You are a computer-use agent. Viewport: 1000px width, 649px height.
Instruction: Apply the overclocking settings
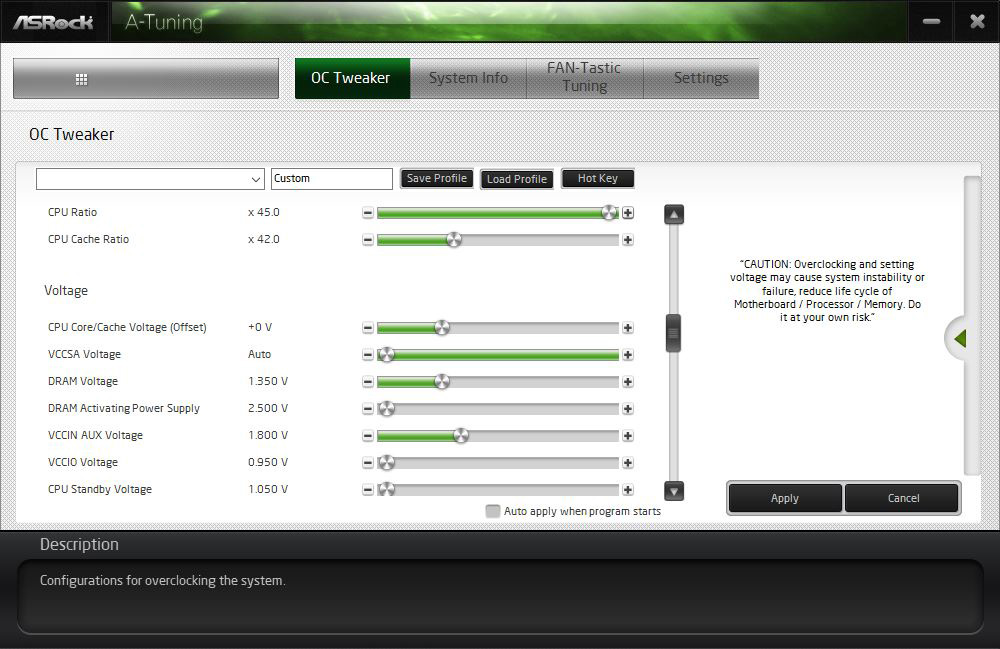pos(784,498)
